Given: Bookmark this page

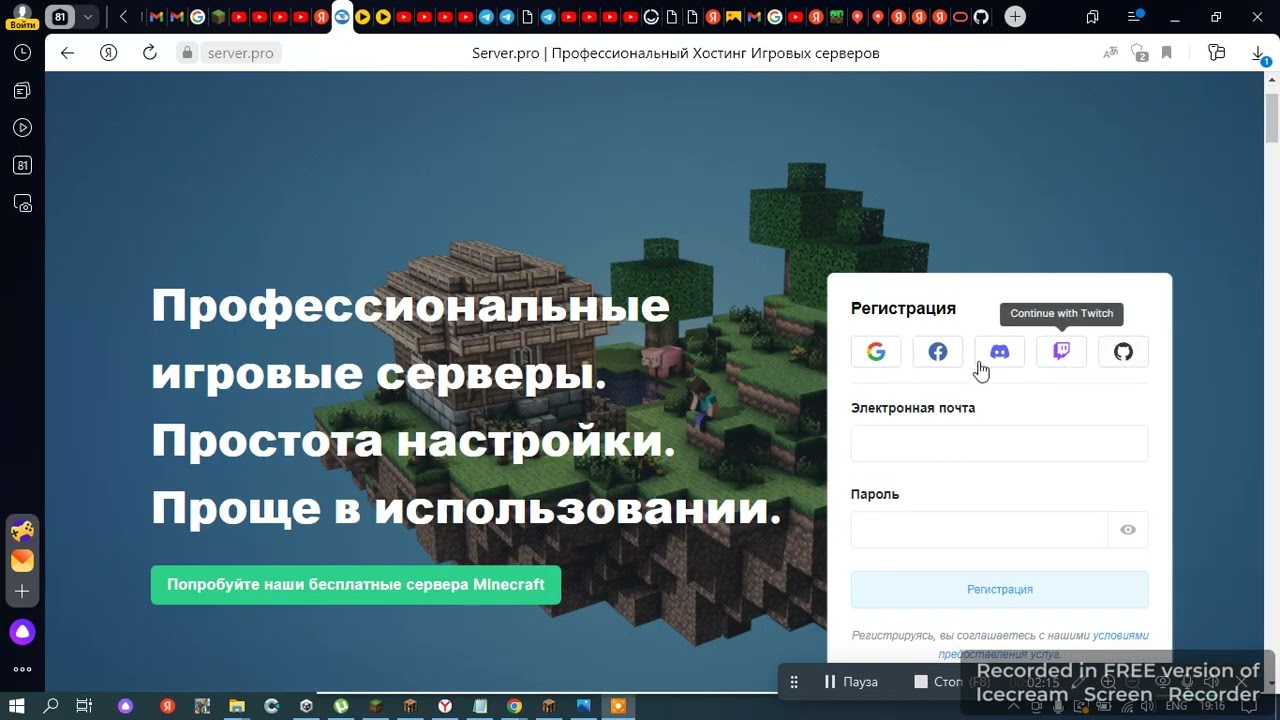Looking at the screenshot, I should point(1166,53).
